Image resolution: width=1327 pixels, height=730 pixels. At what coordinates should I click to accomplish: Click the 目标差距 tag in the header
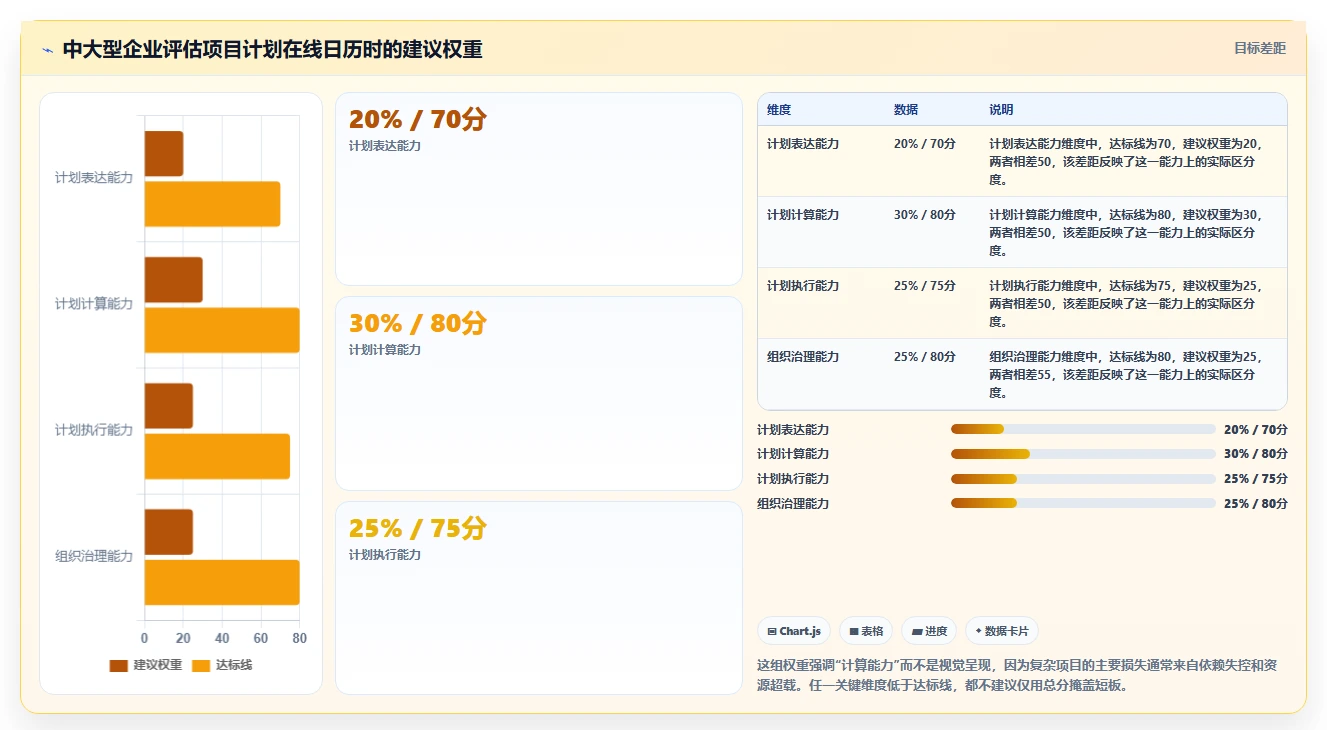click(1259, 48)
